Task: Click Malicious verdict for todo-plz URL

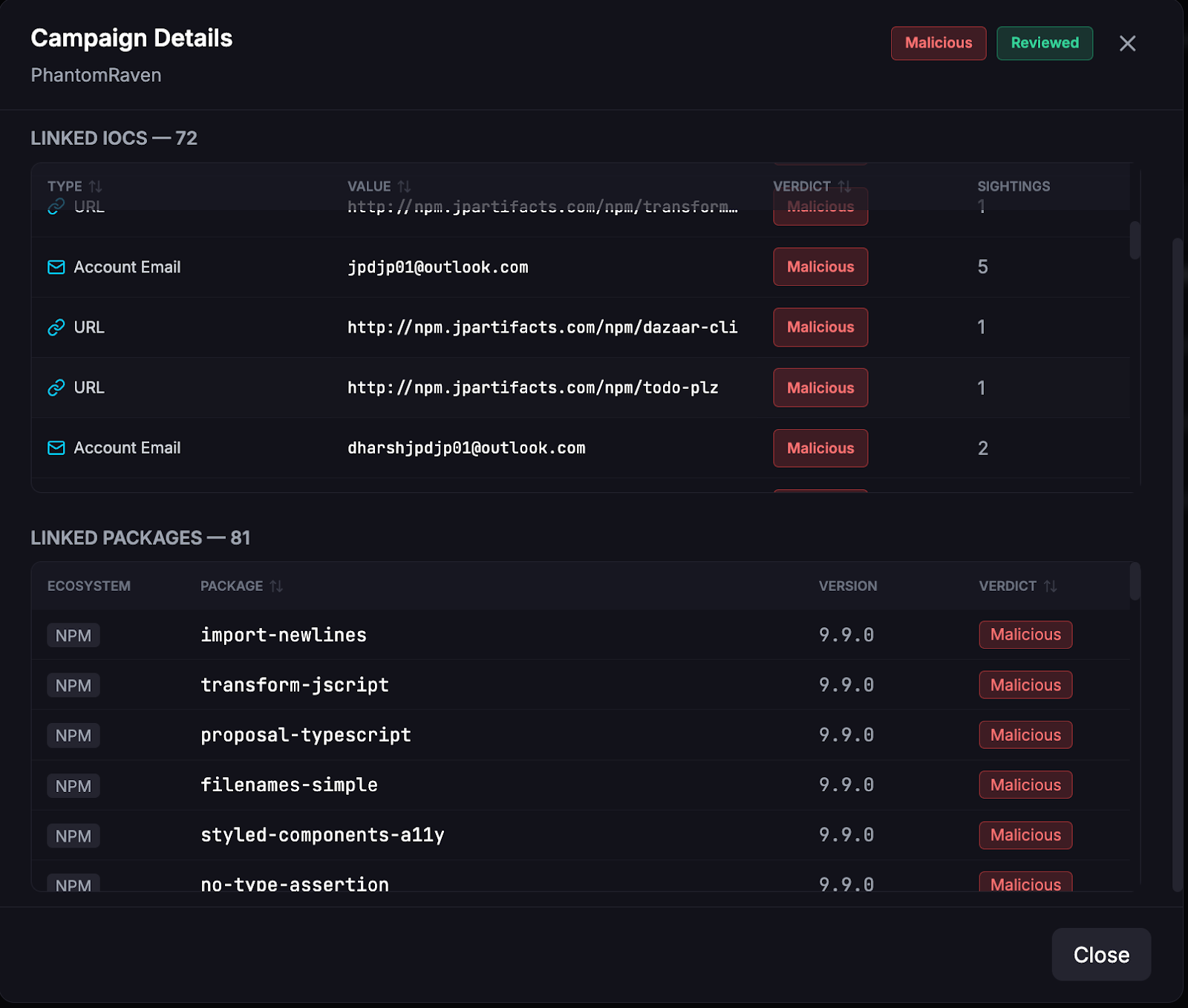Action: click(x=820, y=387)
